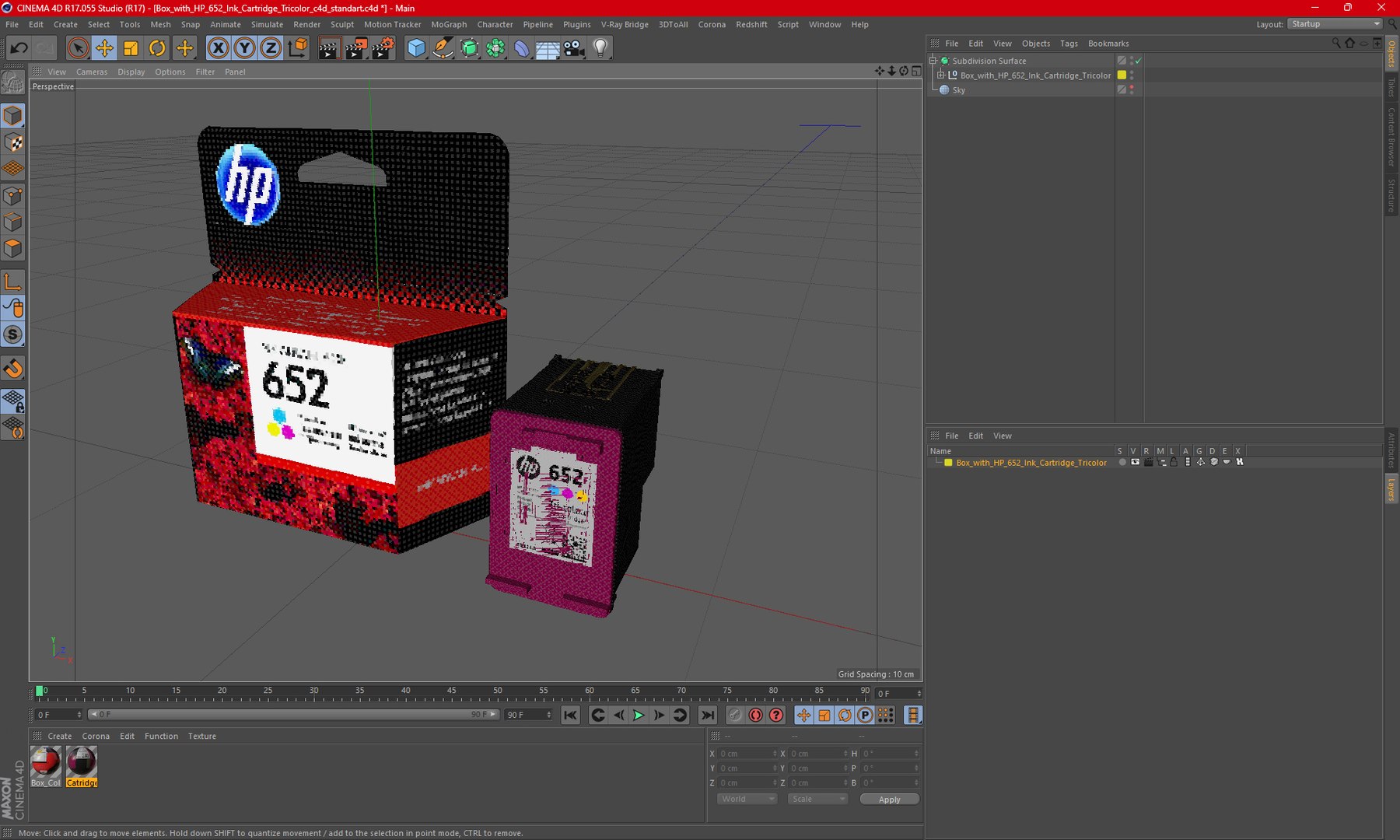
Task: Add a Camera object
Action: (x=574, y=48)
